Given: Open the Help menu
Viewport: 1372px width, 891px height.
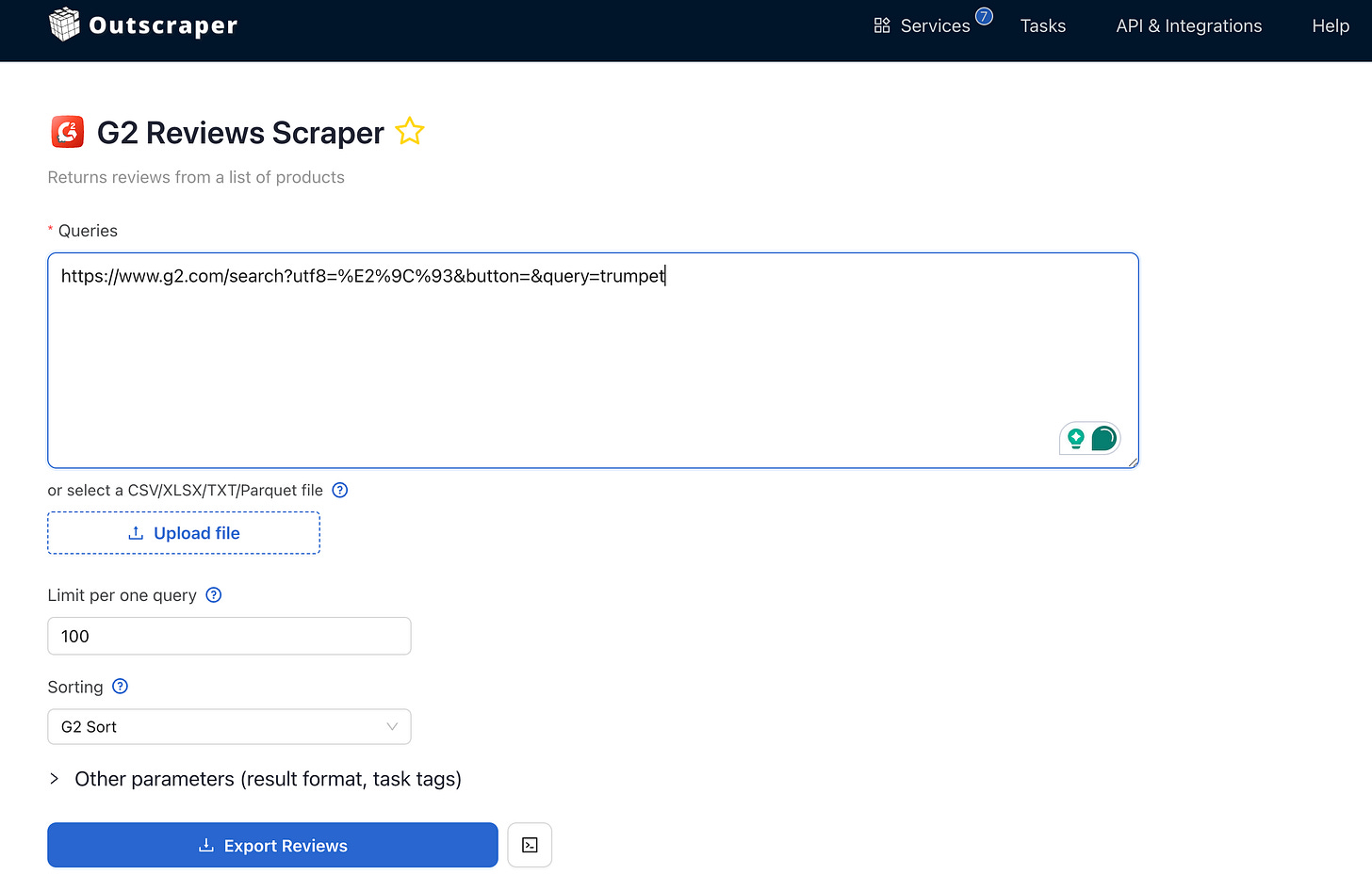Looking at the screenshot, I should 1331,26.
